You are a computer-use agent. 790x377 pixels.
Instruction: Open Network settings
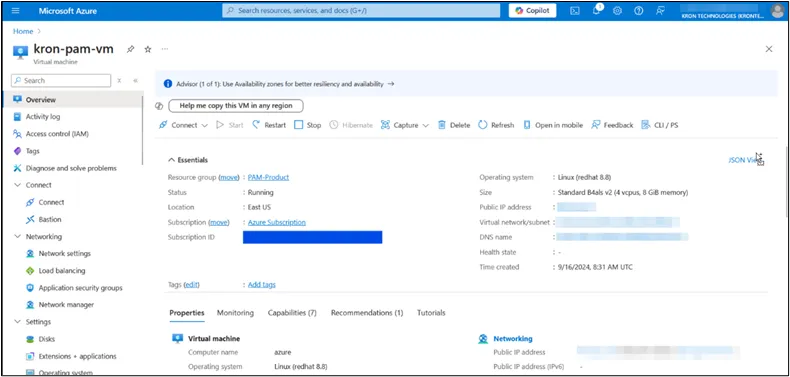[x=64, y=254]
